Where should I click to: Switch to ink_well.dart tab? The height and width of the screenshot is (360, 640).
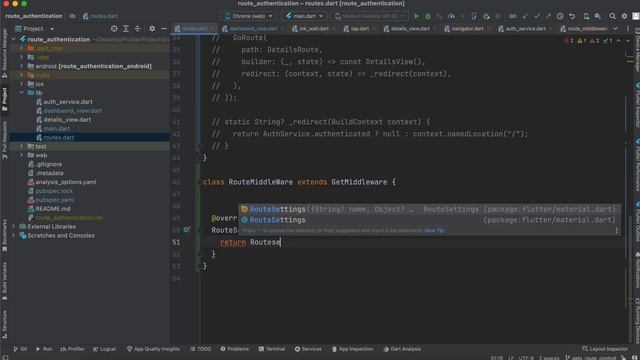311,29
